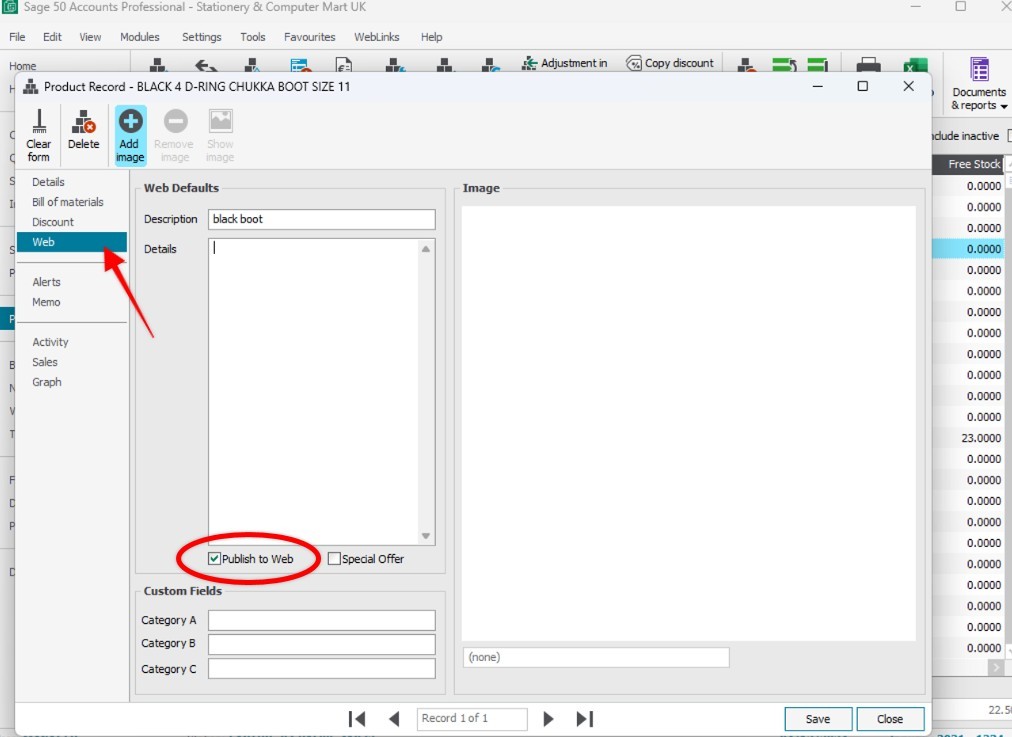Click the Save button
Viewport: 1012px width, 737px height.
tap(818, 718)
